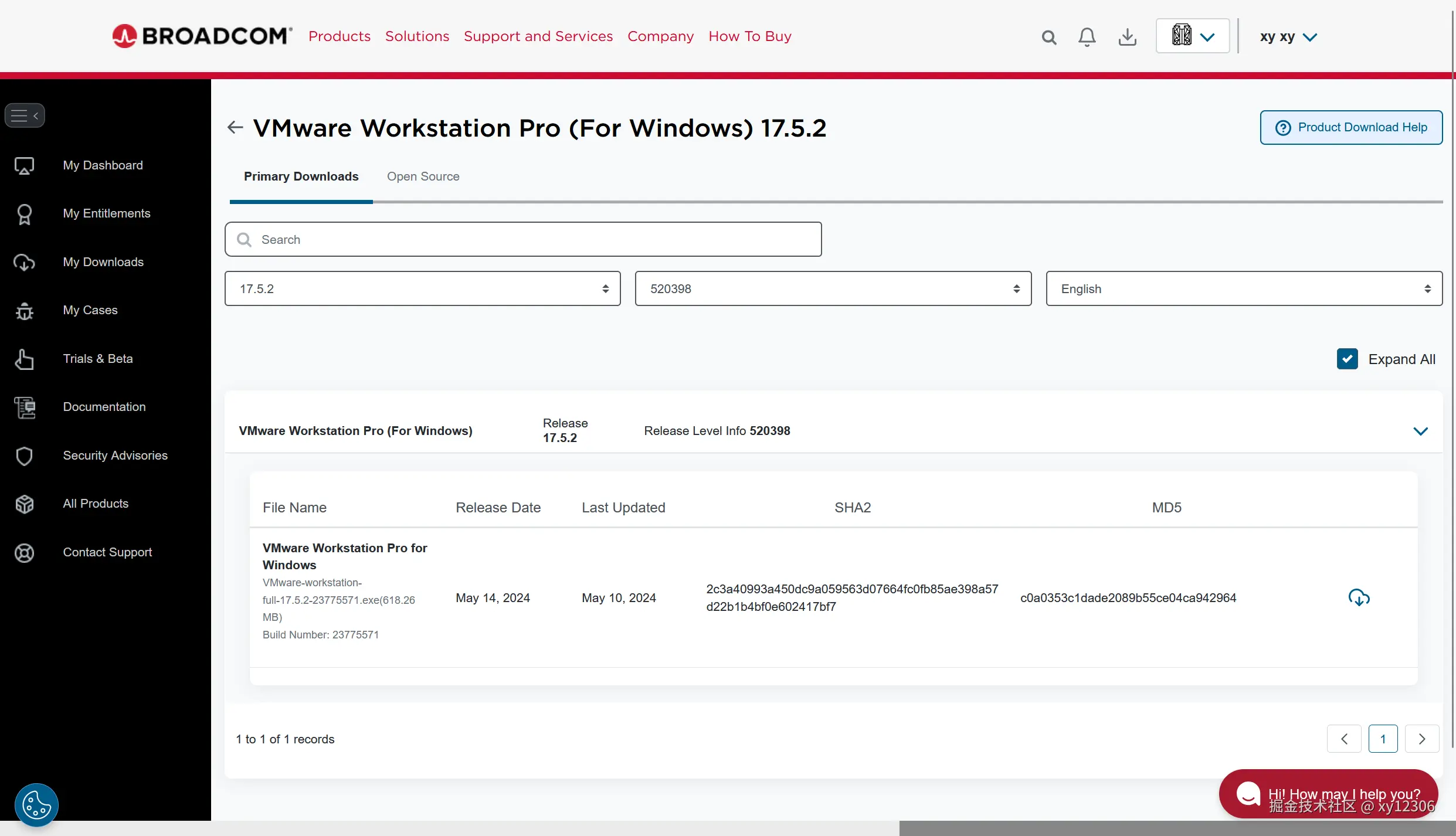Click the back arrow beside the page title
Viewport: 1456px width, 836px height.
tap(235, 127)
